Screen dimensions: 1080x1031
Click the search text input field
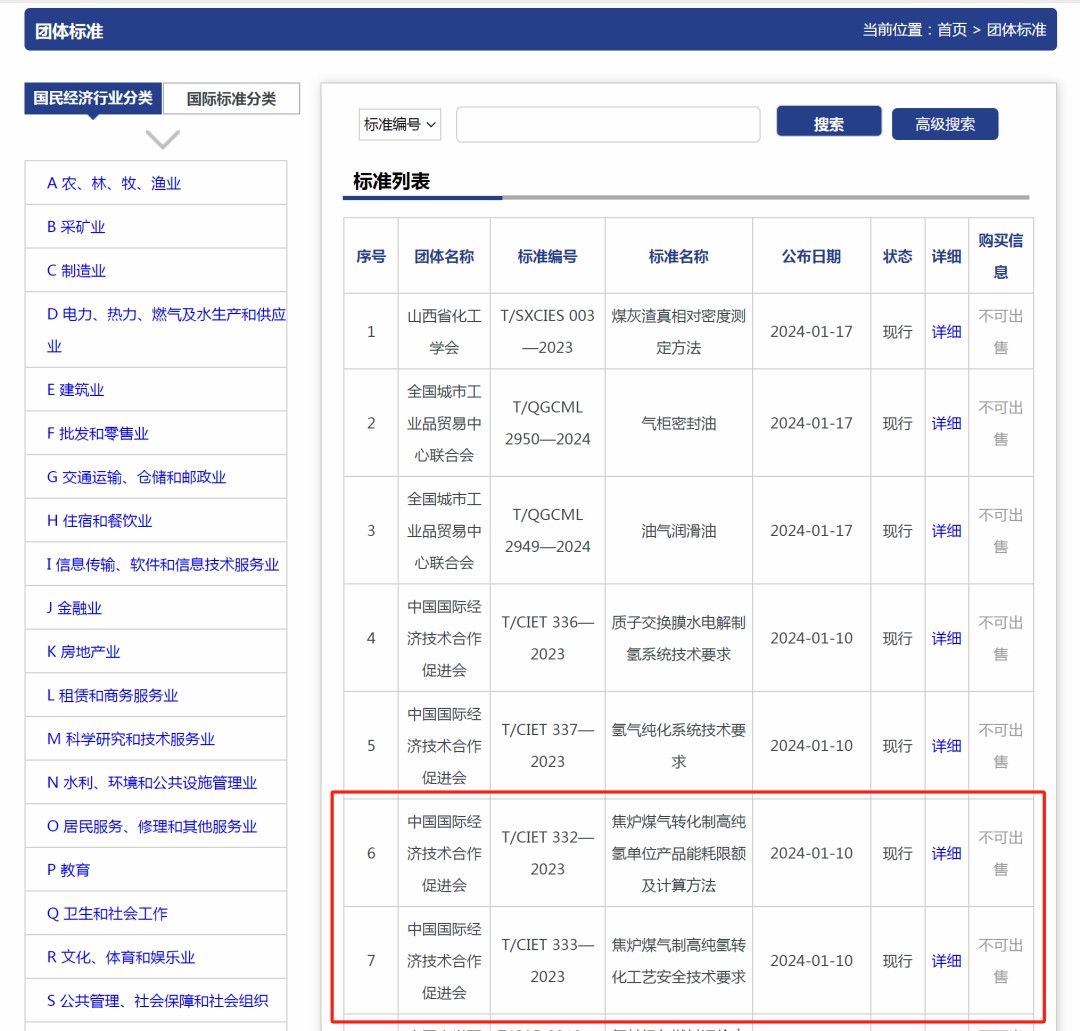pyautogui.click(x=608, y=125)
